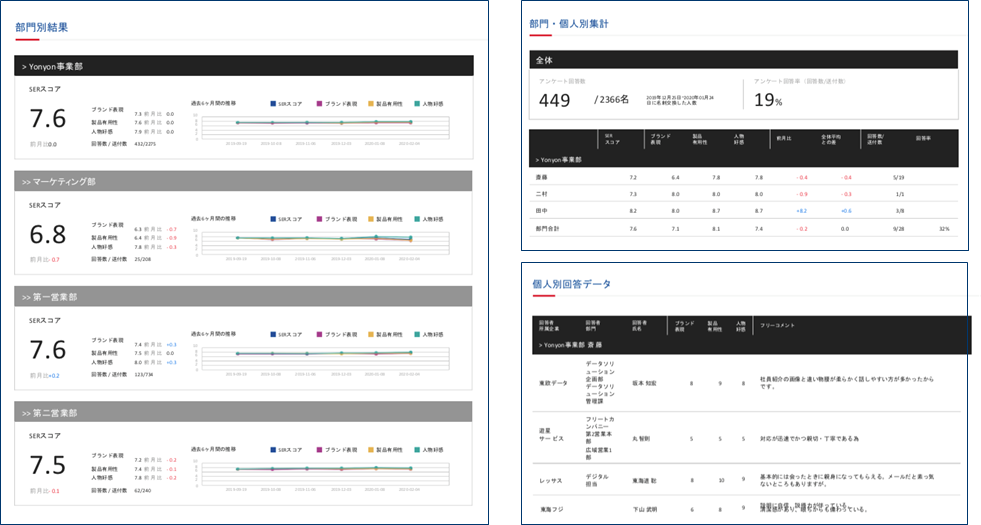
Task: Click the 全体 header bar
Action: coord(743,60)
